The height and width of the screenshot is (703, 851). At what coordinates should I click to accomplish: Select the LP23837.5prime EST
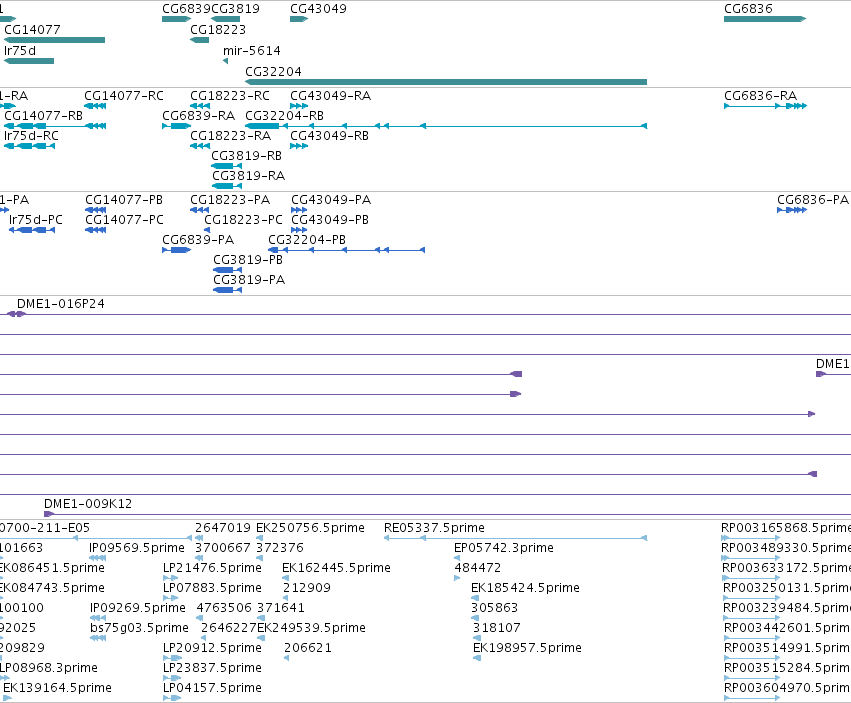(x=172, y=679)
